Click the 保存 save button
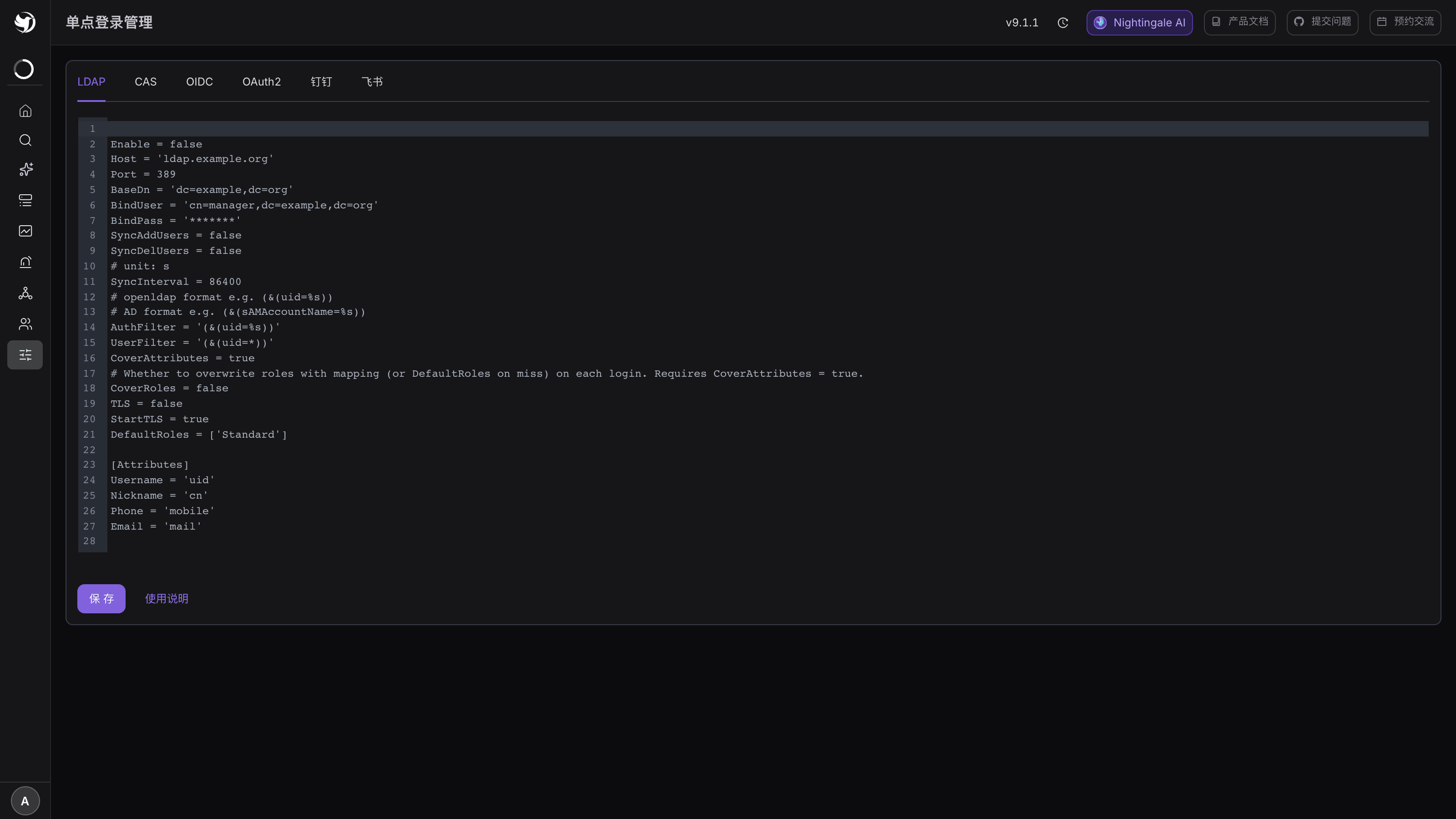The image size is (1456, 819). pyautogui.click(x=101, y=599)
